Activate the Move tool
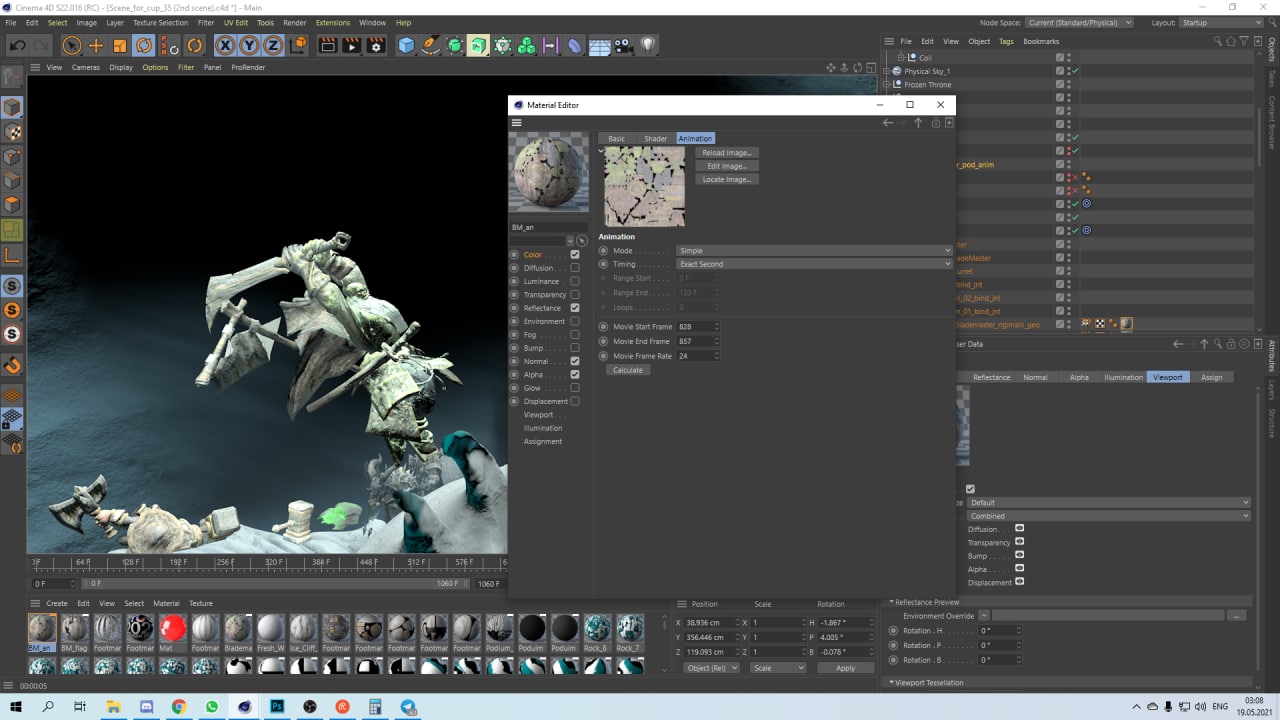Screen dimensions: 1280x720 (x=96, y=45)
